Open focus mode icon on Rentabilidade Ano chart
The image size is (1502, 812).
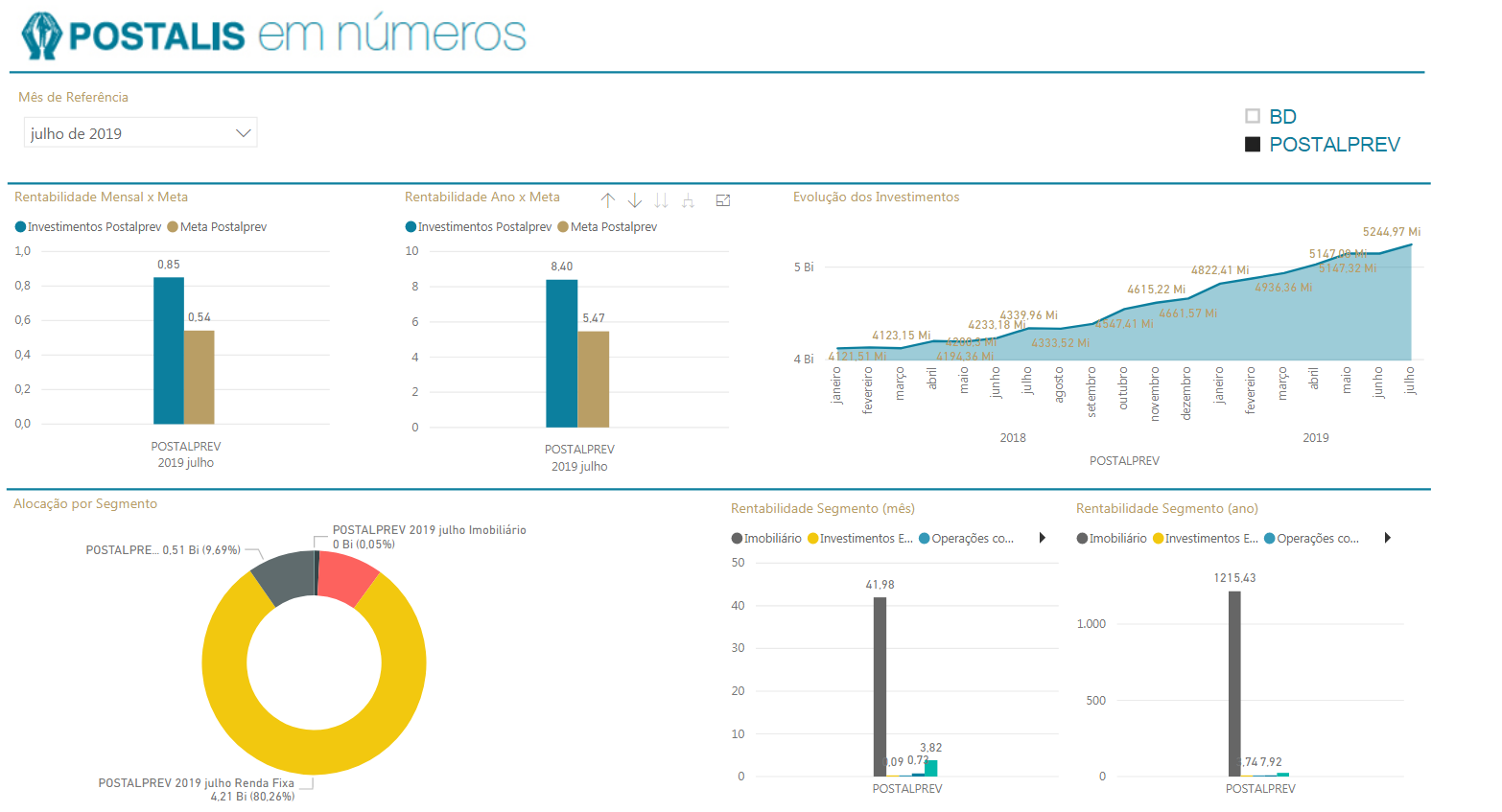pos(723,200)
